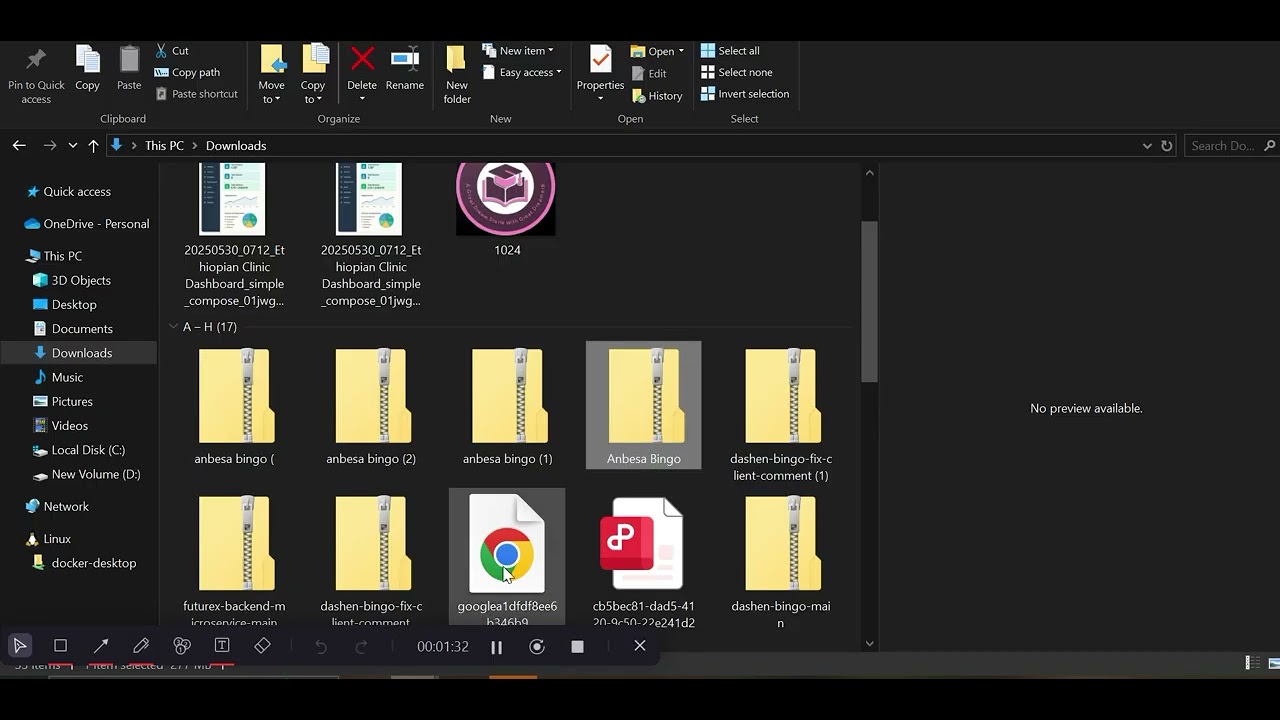Expand the address bar history dropdown

point(1147,146)
